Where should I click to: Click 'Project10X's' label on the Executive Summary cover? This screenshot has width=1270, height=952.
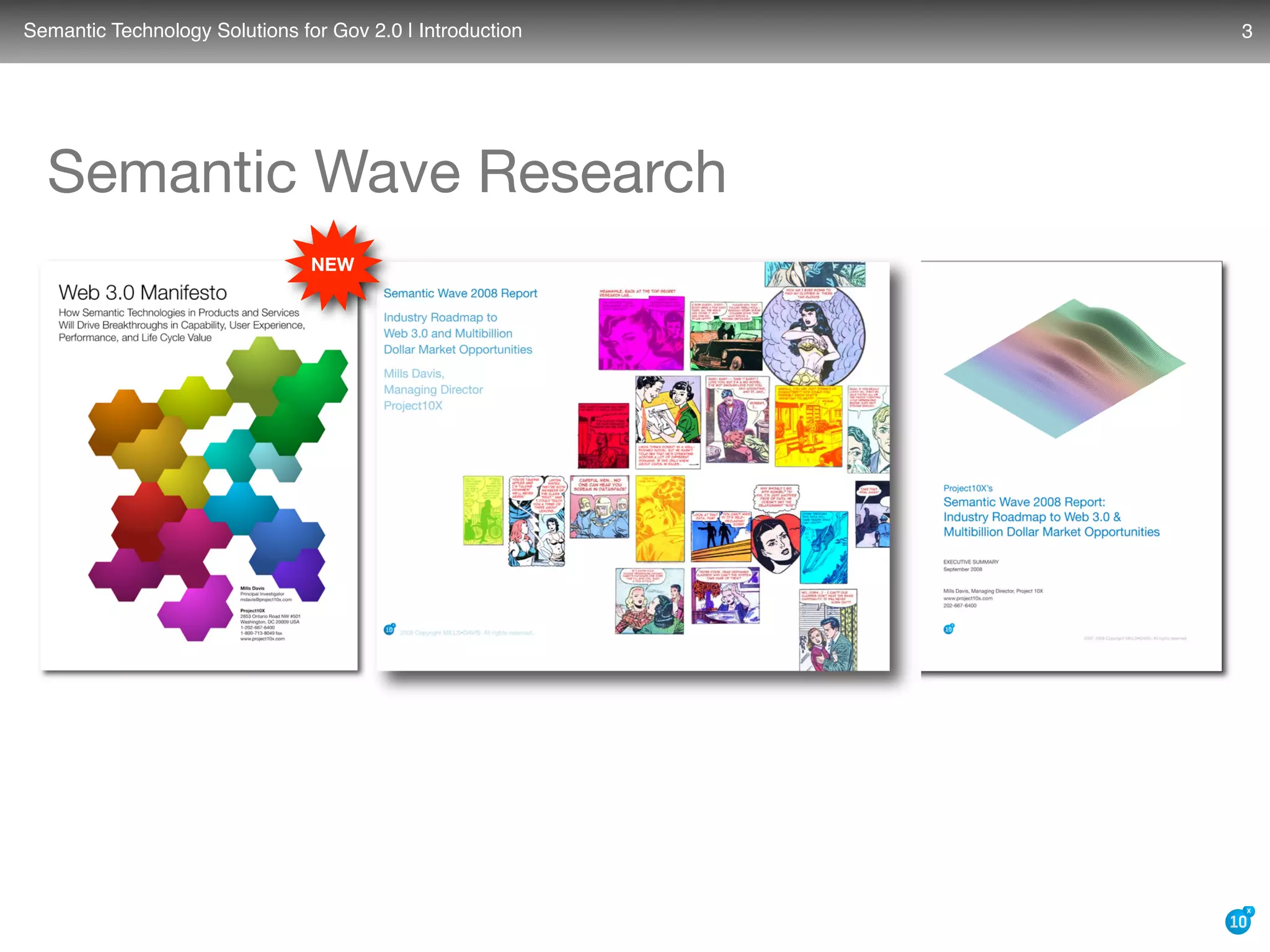pyautogui.click(x=968, y=488)
